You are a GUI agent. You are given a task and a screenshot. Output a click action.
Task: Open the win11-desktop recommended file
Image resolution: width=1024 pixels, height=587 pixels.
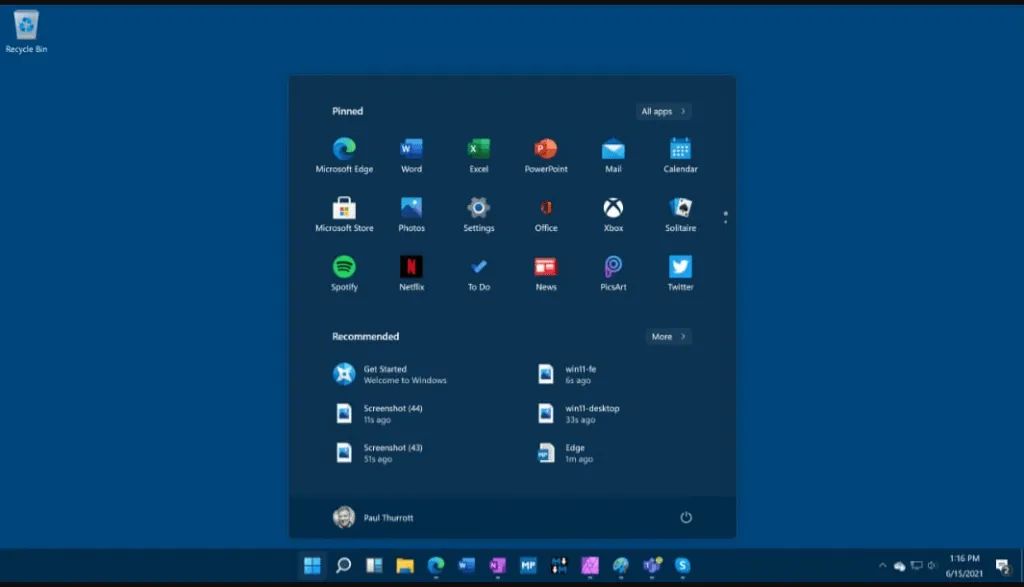tap(591, 413)
